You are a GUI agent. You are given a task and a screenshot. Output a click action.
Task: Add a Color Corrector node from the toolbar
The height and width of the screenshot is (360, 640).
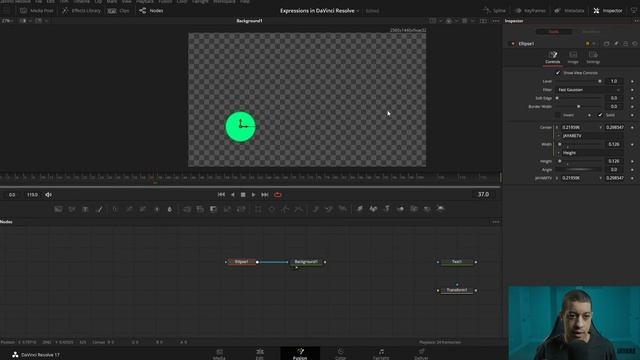[x=116, y=209]
